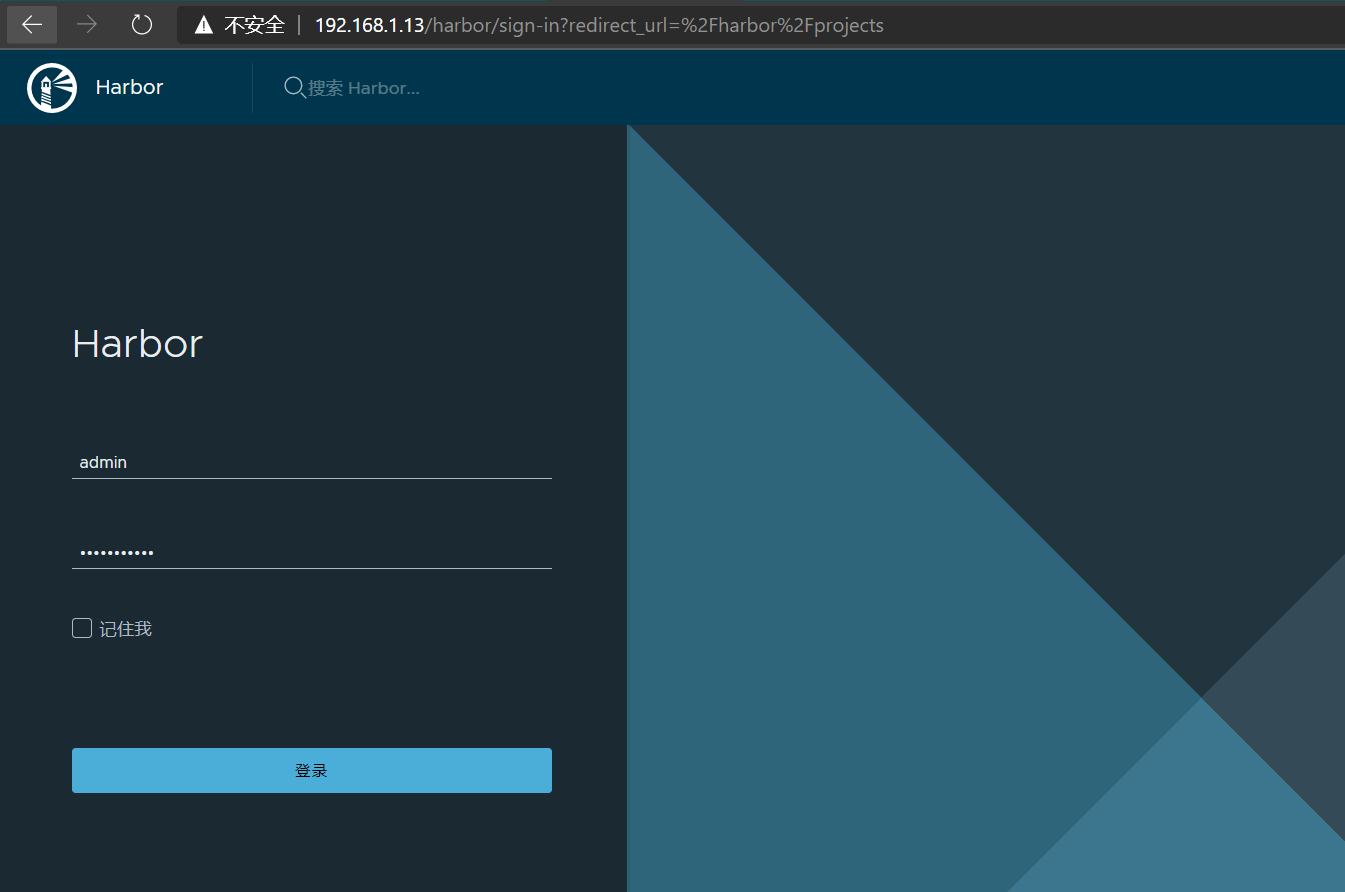Click the large Harbor heading above login form
Screen dimensions: 1345x892
[138, 344]
